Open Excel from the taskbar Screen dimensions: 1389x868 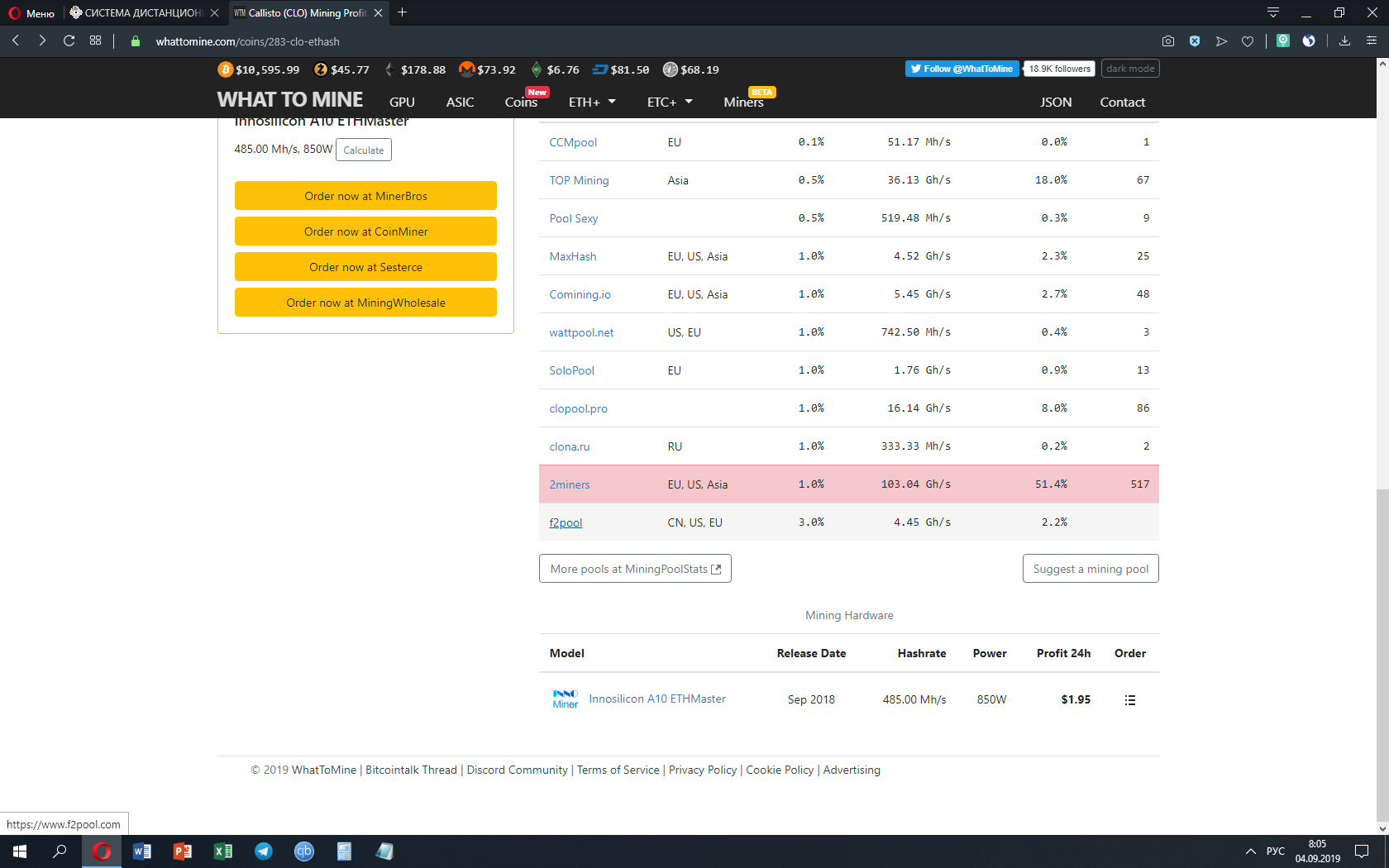tap(223, 851)
